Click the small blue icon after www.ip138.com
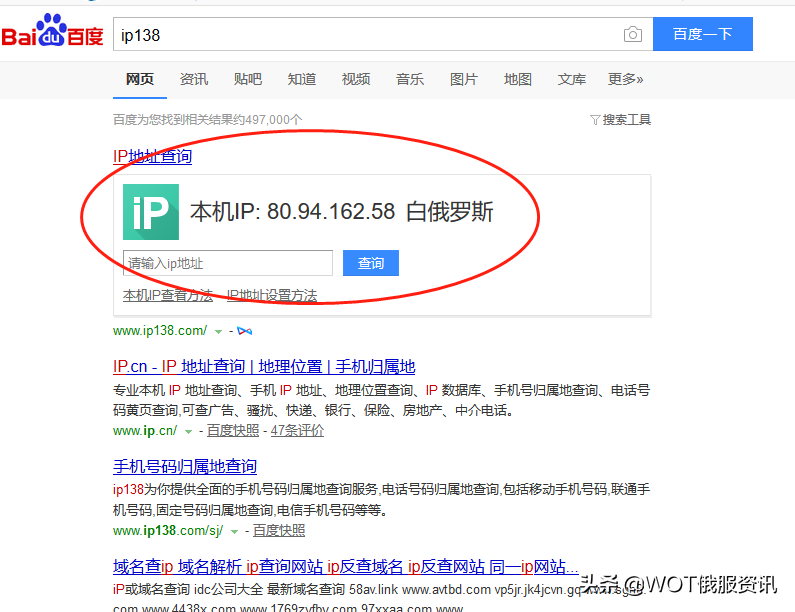Screen dimensions: 795x612 pos(244,331)
